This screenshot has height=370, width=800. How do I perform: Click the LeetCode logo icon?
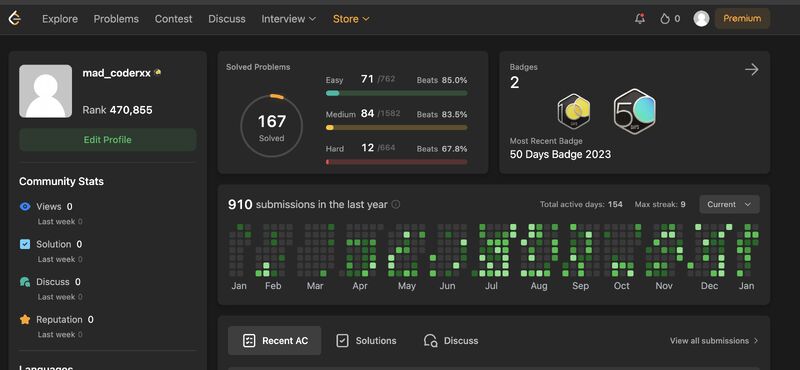[15, 18]
